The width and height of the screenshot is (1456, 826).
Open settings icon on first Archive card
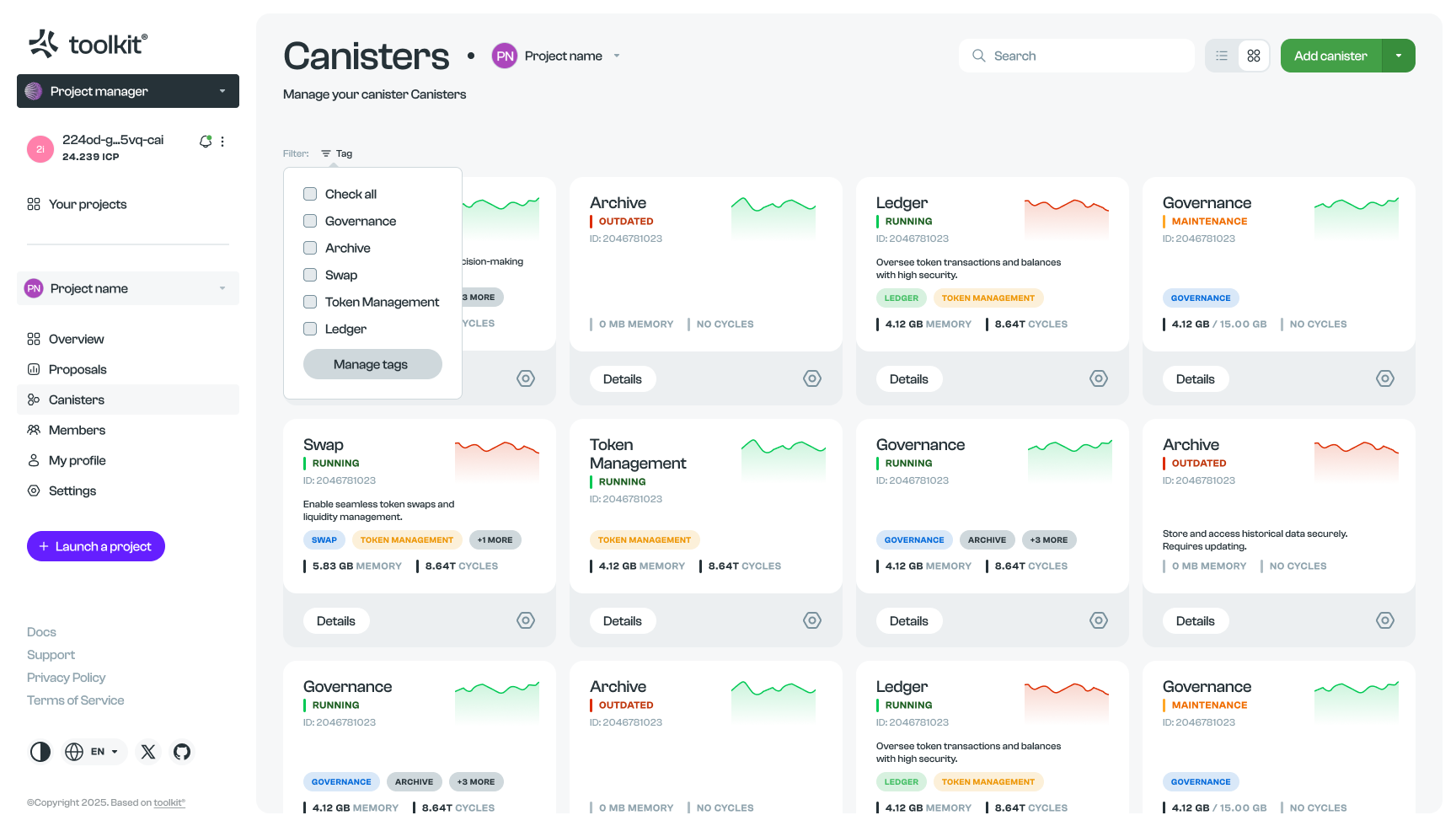[x=812, y=378]
